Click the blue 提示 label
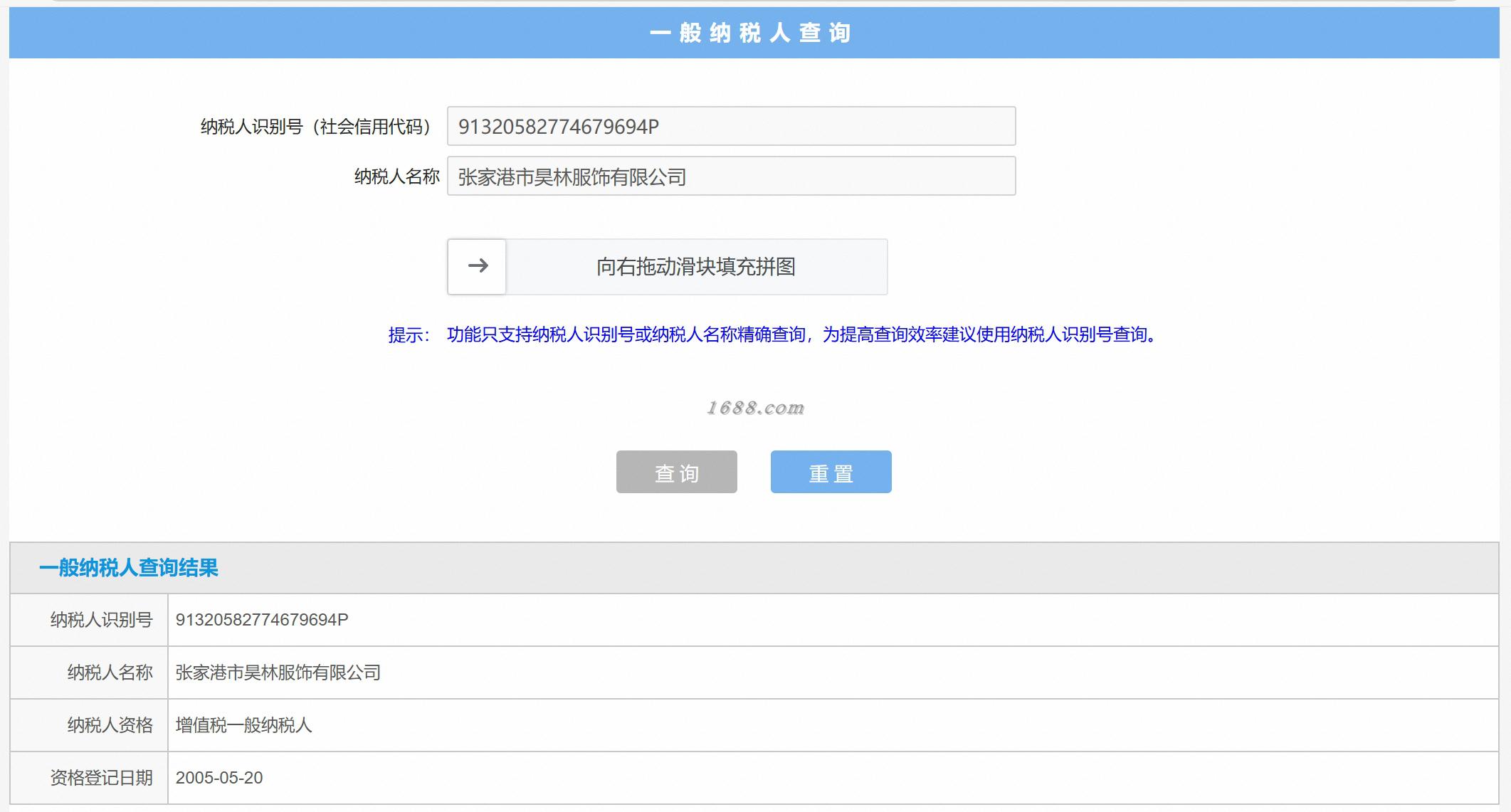 coord(409,334)
